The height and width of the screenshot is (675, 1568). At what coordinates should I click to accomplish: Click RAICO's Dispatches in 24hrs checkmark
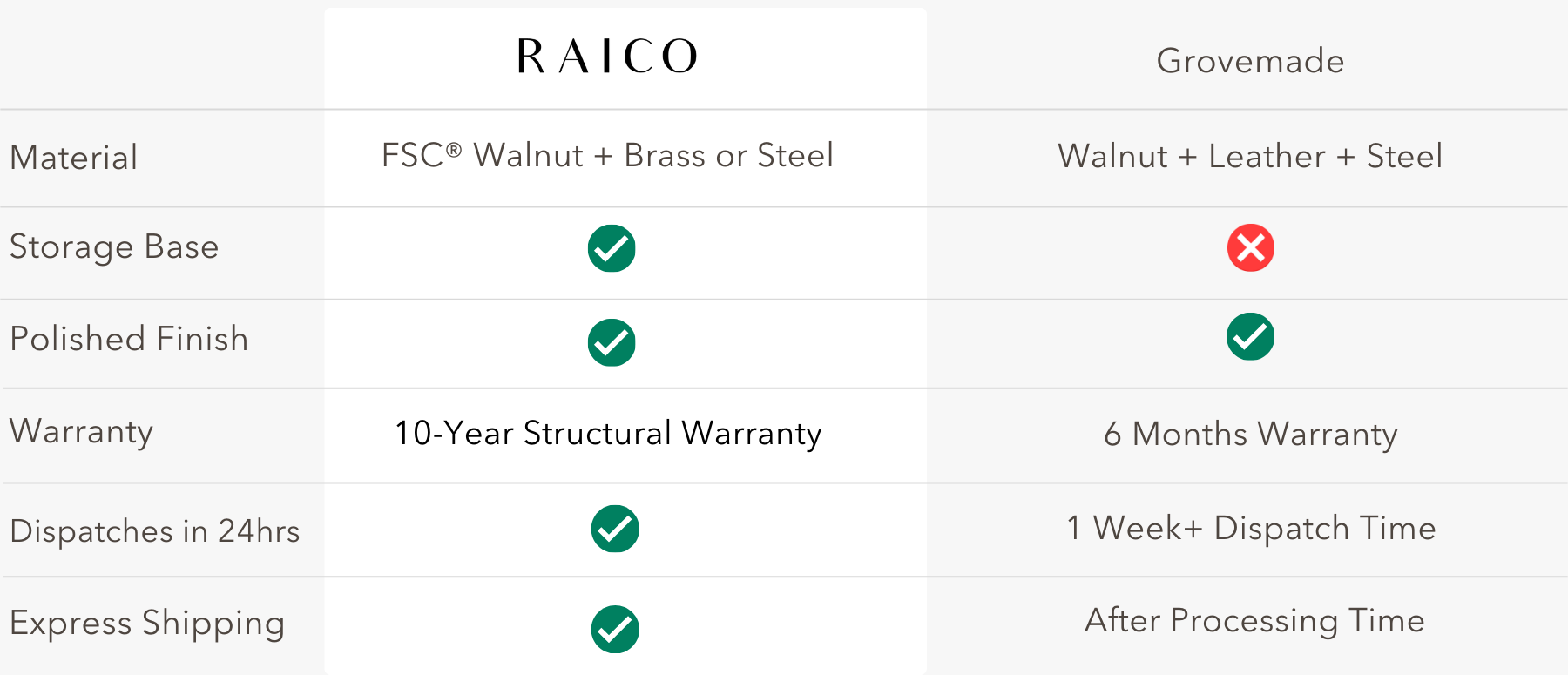coord(615,529)
